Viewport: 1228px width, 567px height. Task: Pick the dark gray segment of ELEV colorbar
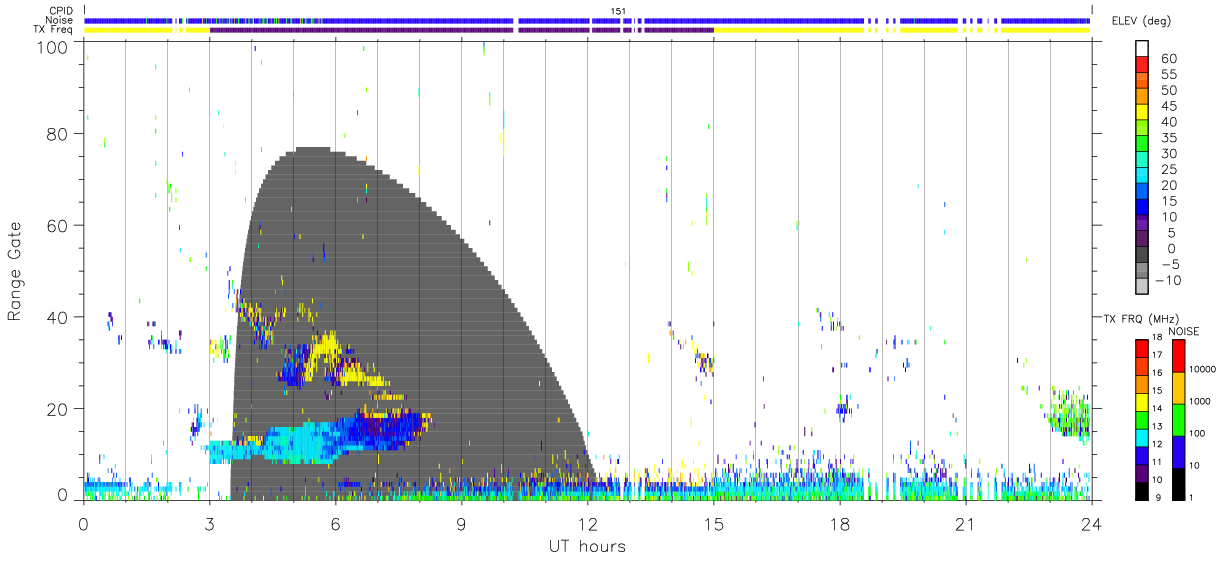point(1142,256)
